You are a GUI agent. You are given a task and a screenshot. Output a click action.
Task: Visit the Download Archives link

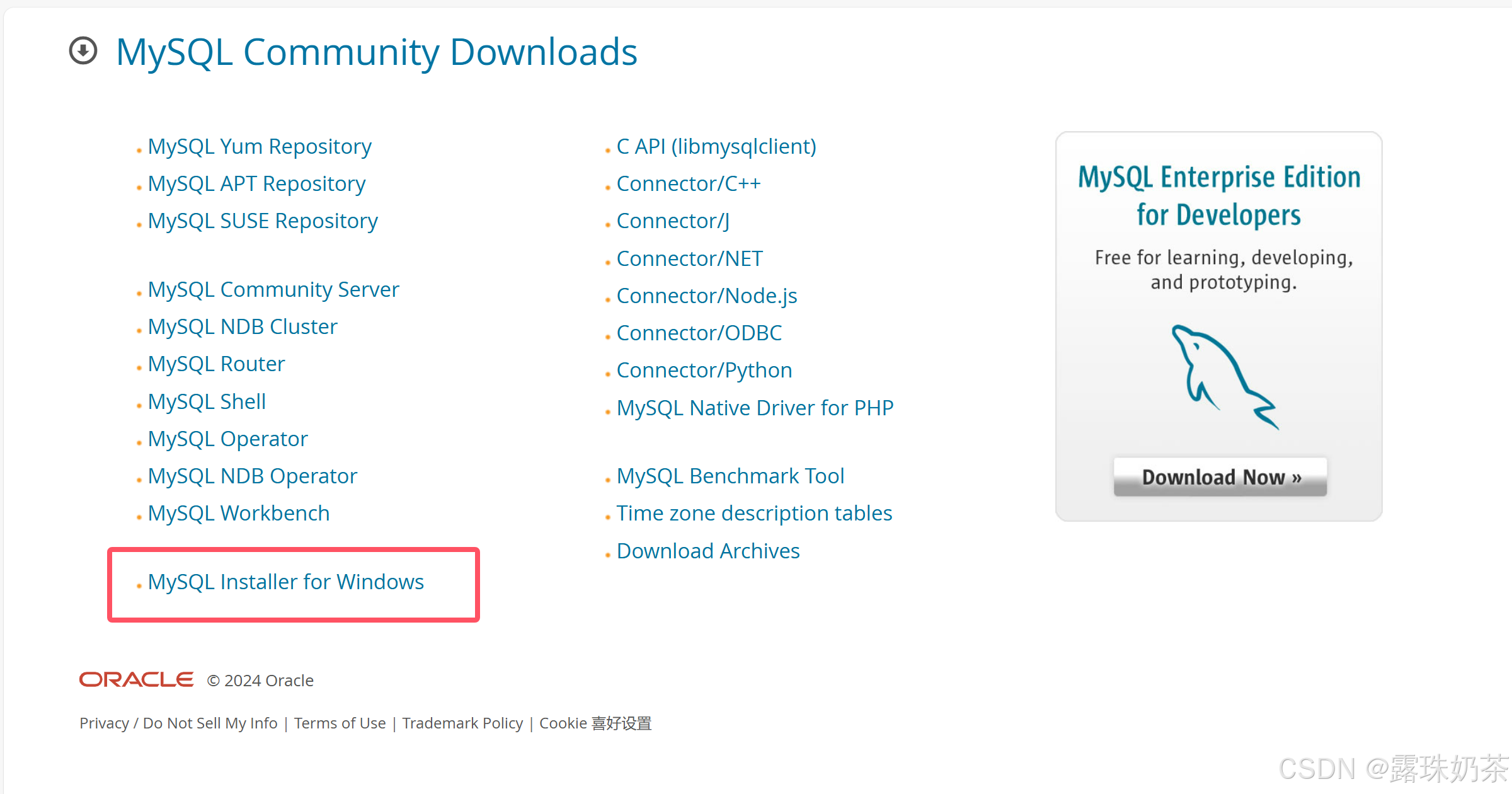tap(707, 551)
